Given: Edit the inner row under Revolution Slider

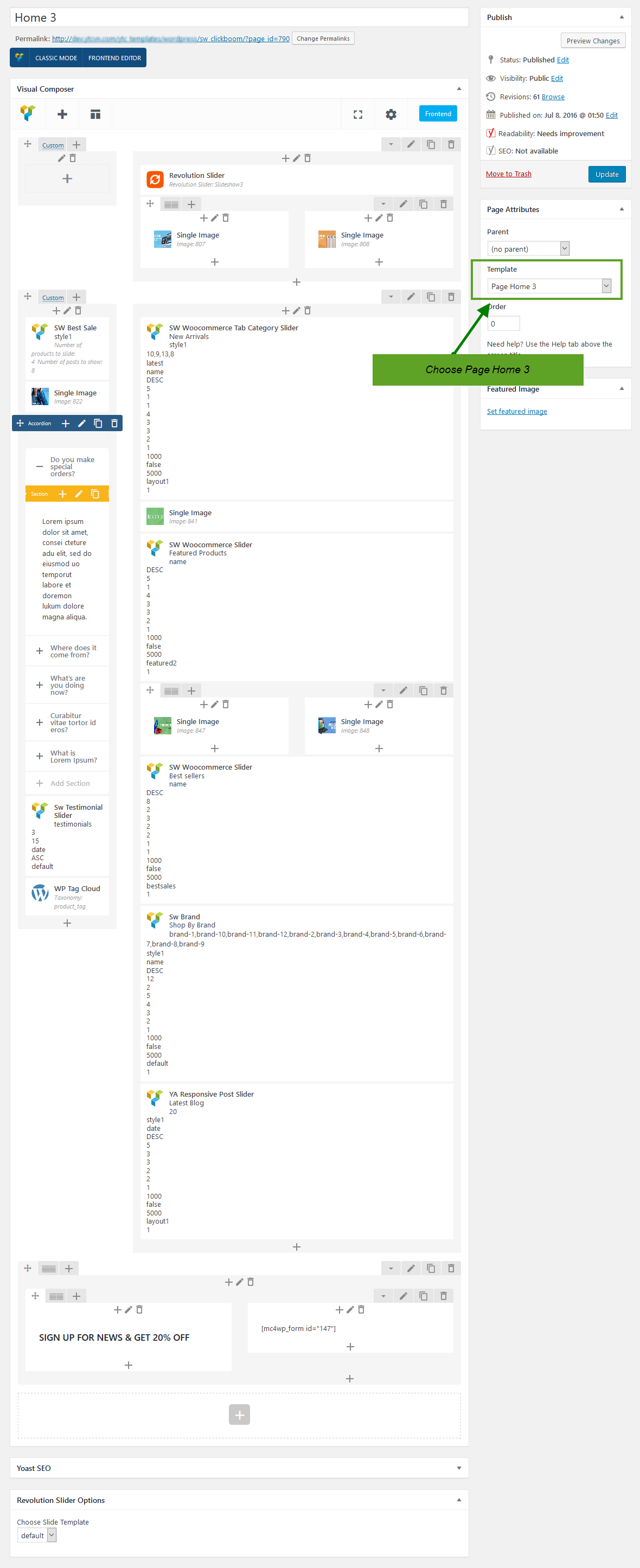Looking at the screenshot, I should coord(403,204).
